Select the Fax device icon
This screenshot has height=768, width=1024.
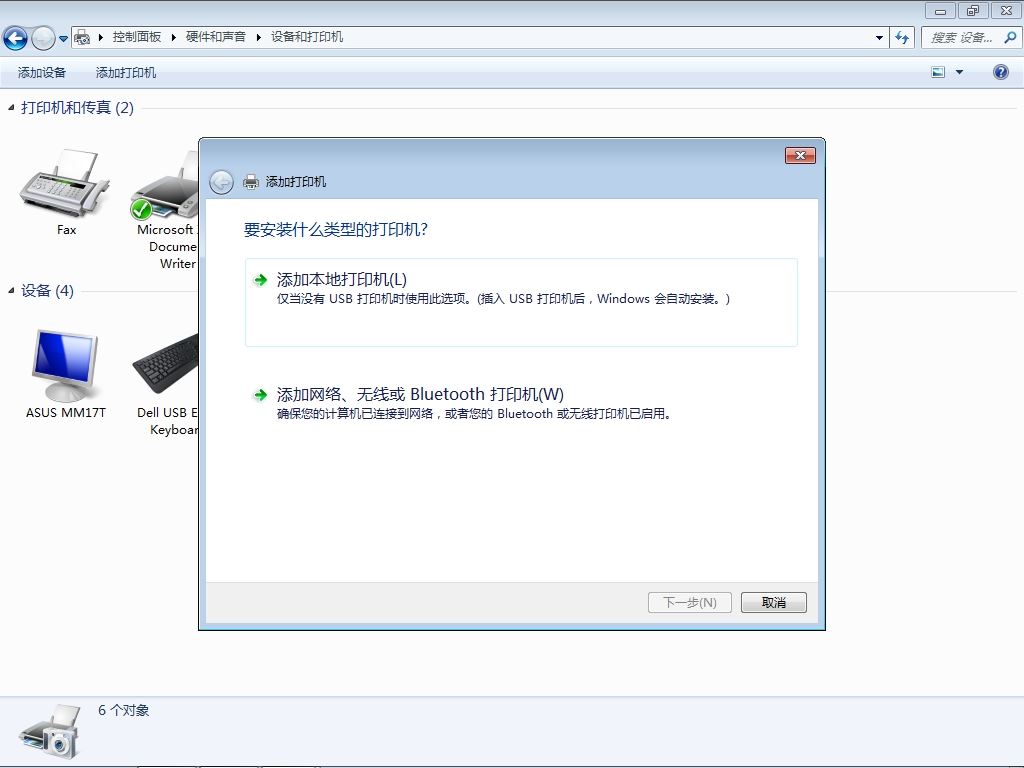click(x=64, y=183)
